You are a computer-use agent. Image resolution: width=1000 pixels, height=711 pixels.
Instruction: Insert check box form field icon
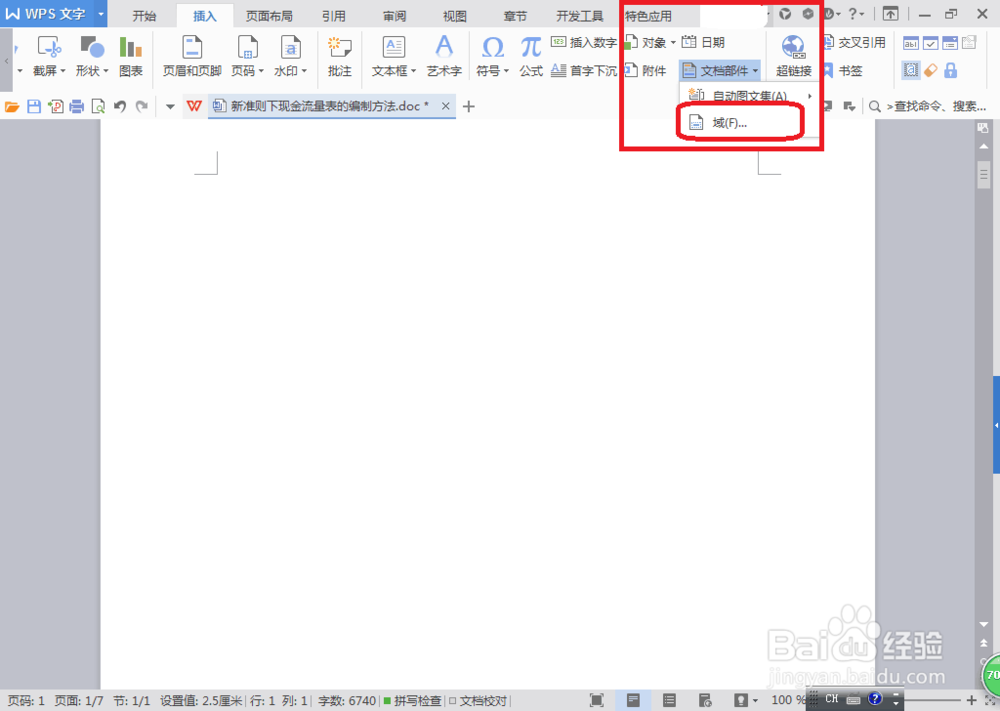pyautogui.click(x=930, y=43)
